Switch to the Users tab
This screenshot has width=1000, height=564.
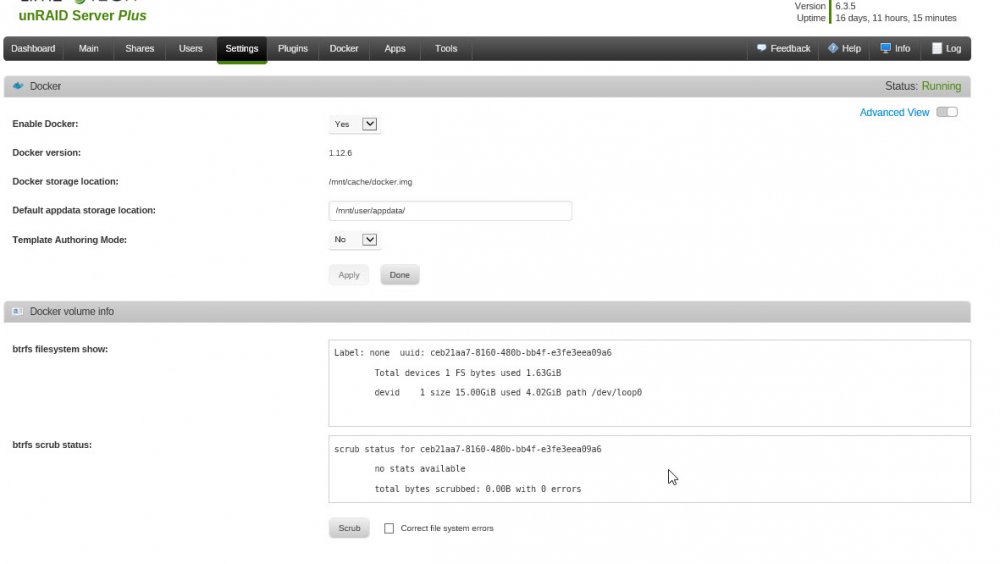tap(191, 48)
